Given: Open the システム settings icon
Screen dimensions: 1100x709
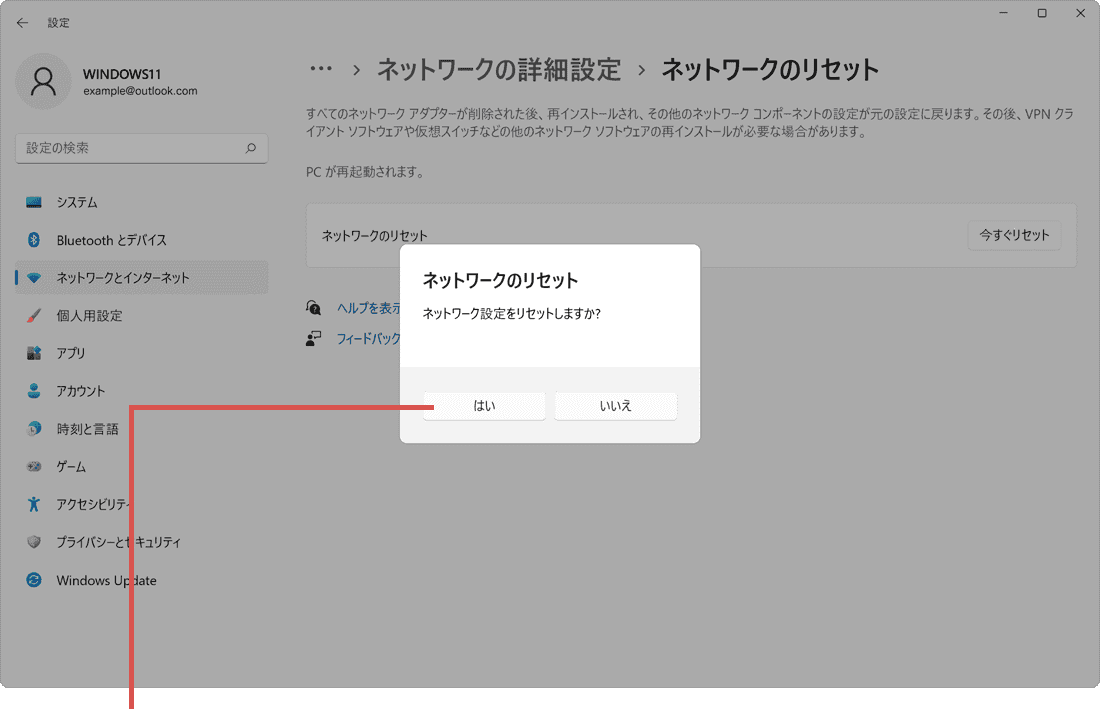Looking at the screenshot, I should (x=32, y=202).
